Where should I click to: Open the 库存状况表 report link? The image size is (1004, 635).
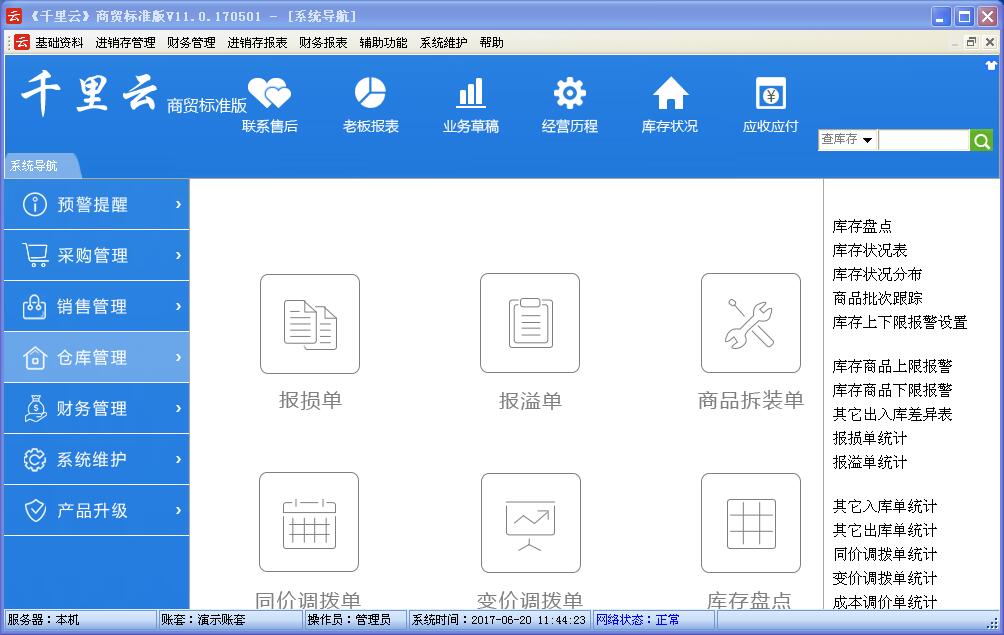pos(870,250)
